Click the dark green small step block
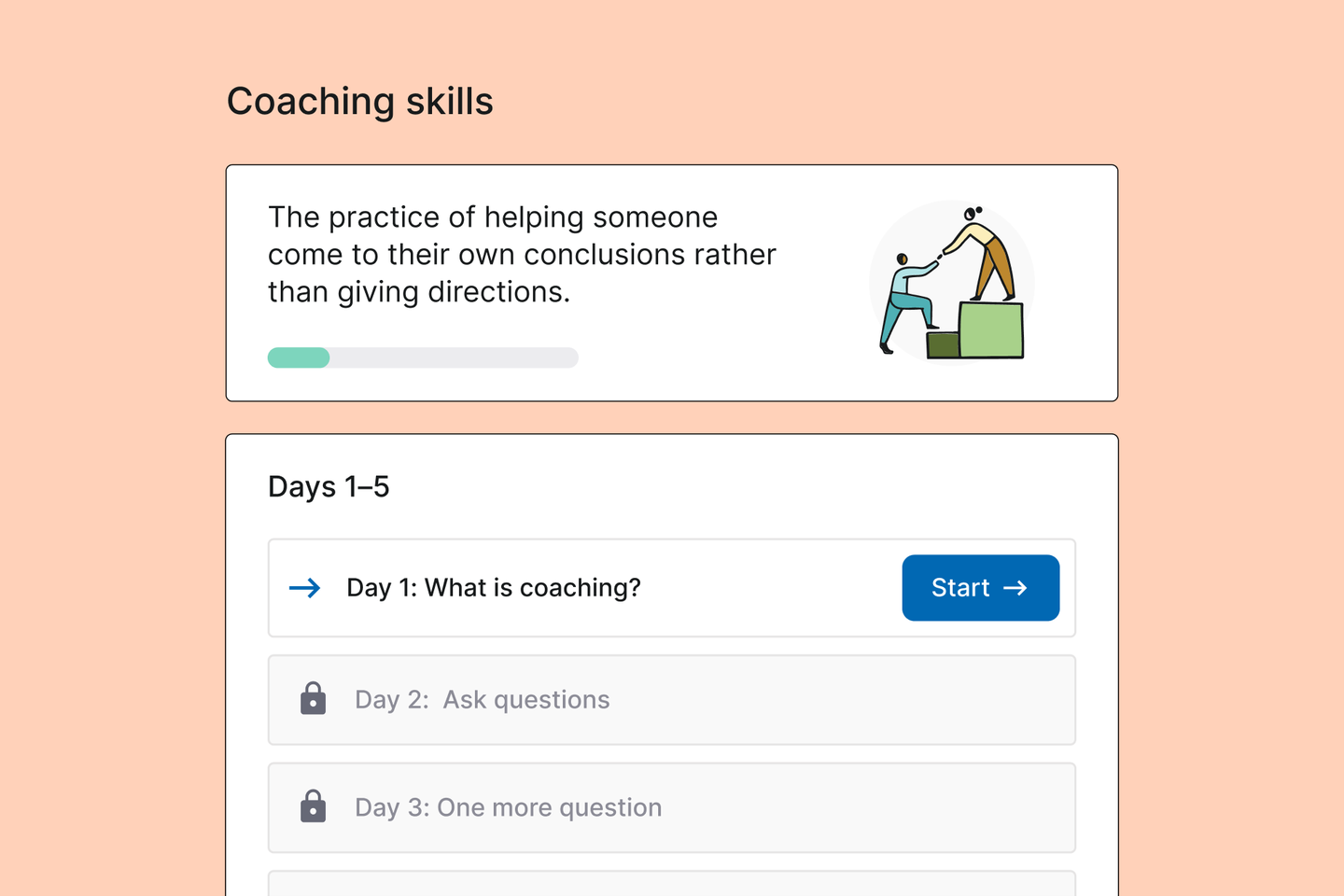Viewport: 1344px width, 896px height. [x=943, y=344]
